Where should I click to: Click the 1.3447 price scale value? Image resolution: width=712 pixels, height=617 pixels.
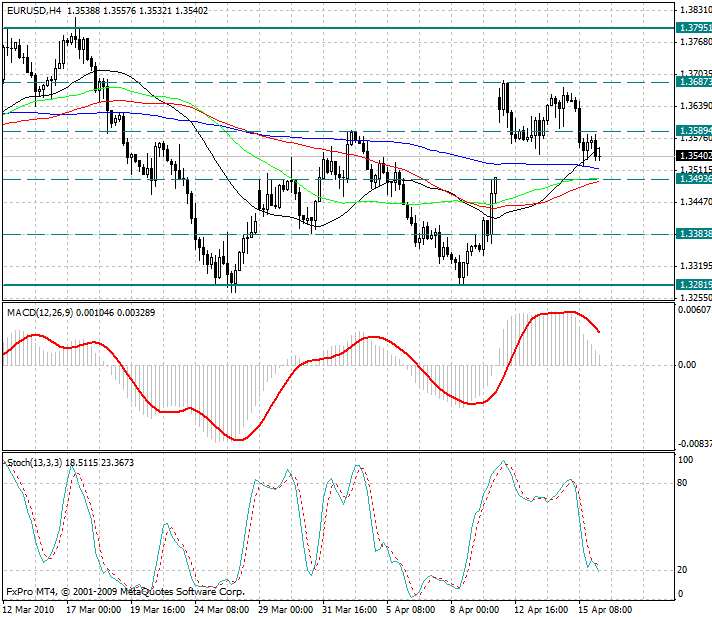[695, 202]
